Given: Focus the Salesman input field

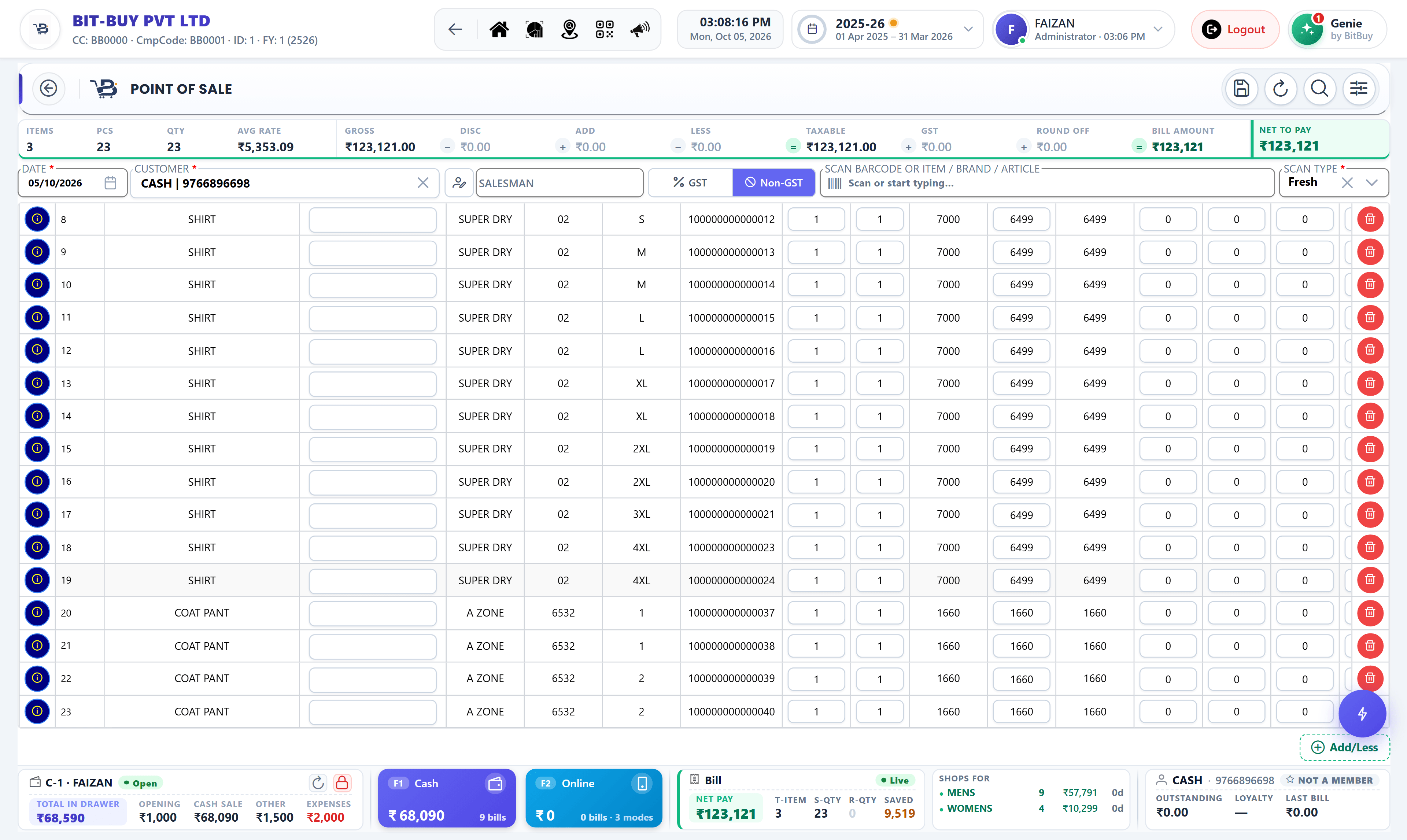Looking at the screenshot, I should (559, 183).
